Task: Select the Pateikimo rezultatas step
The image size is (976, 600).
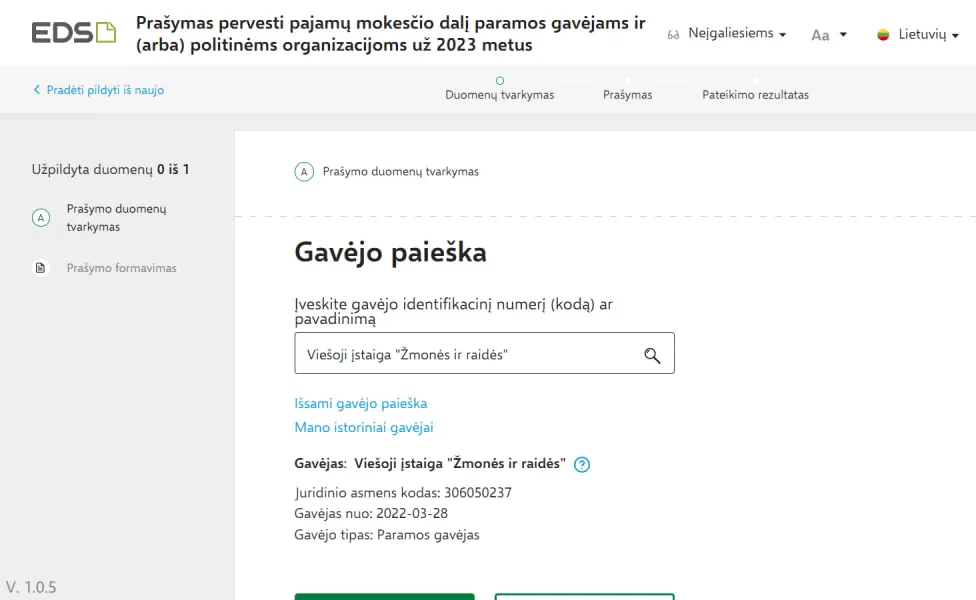Action: (x=756, y=94)
